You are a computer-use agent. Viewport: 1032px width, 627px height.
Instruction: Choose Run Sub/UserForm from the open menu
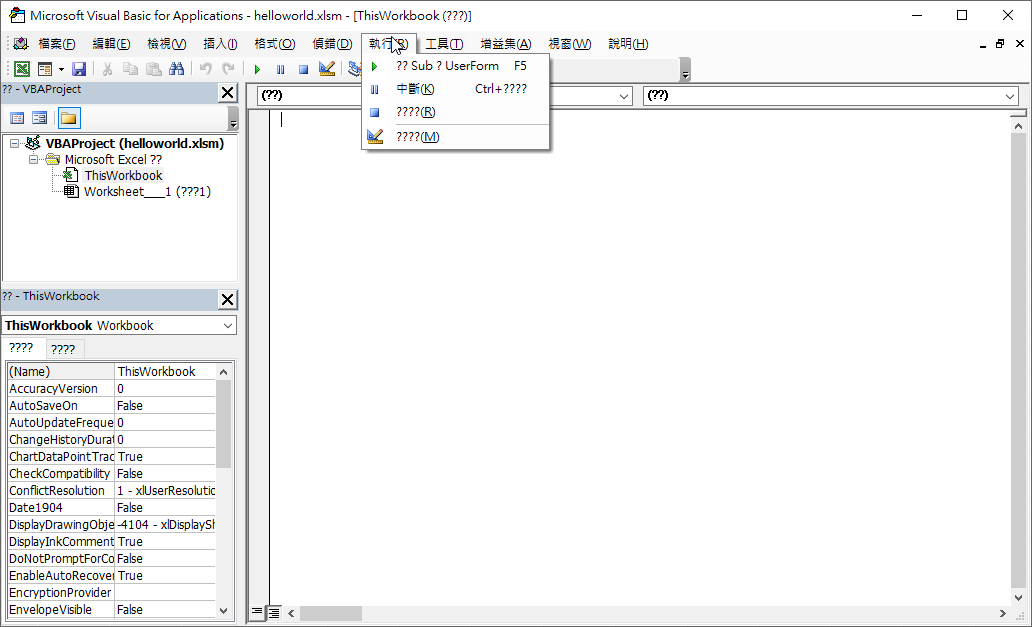[447, 66]
